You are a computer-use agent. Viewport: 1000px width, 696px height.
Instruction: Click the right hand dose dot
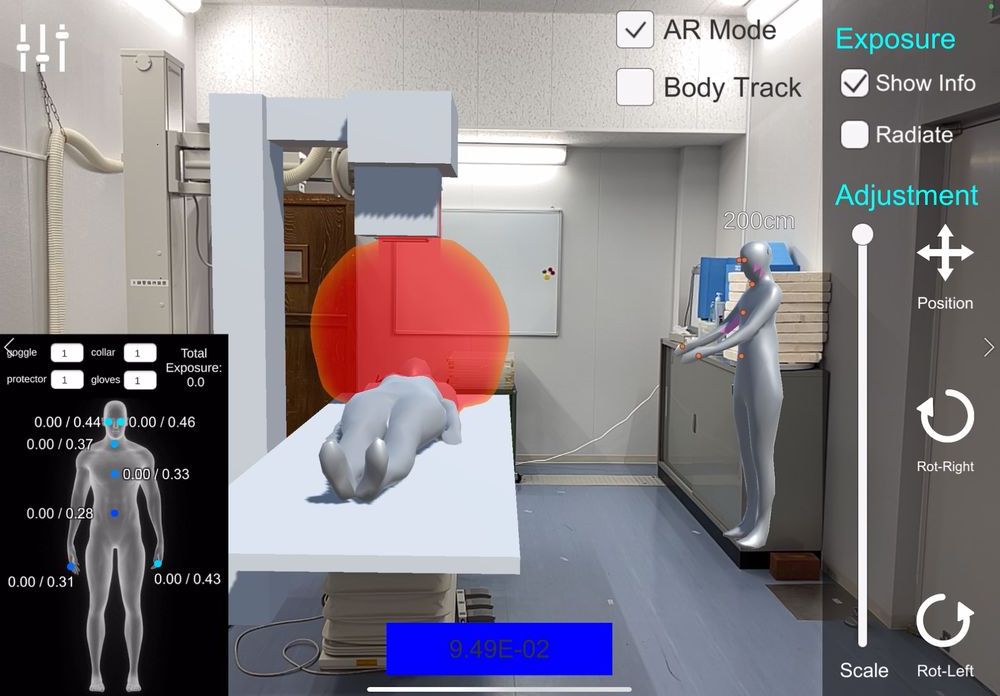pyautogui.click(x=71, y=566)
